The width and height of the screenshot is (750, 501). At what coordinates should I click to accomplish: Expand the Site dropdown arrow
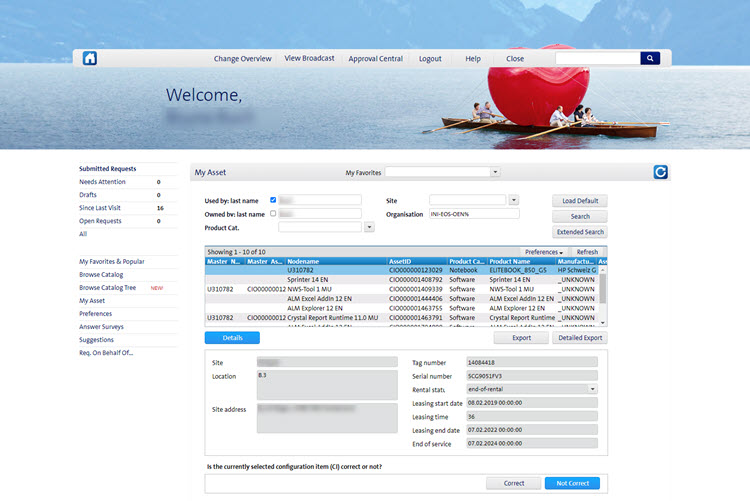514,201
